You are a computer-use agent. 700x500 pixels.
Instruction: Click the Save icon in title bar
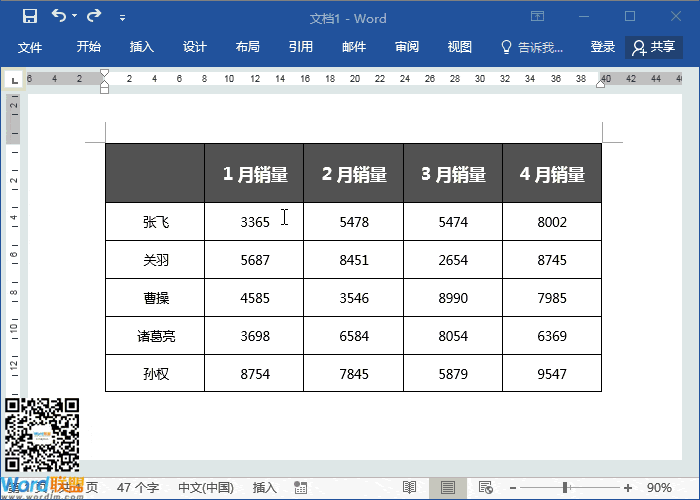coord(29,16)
